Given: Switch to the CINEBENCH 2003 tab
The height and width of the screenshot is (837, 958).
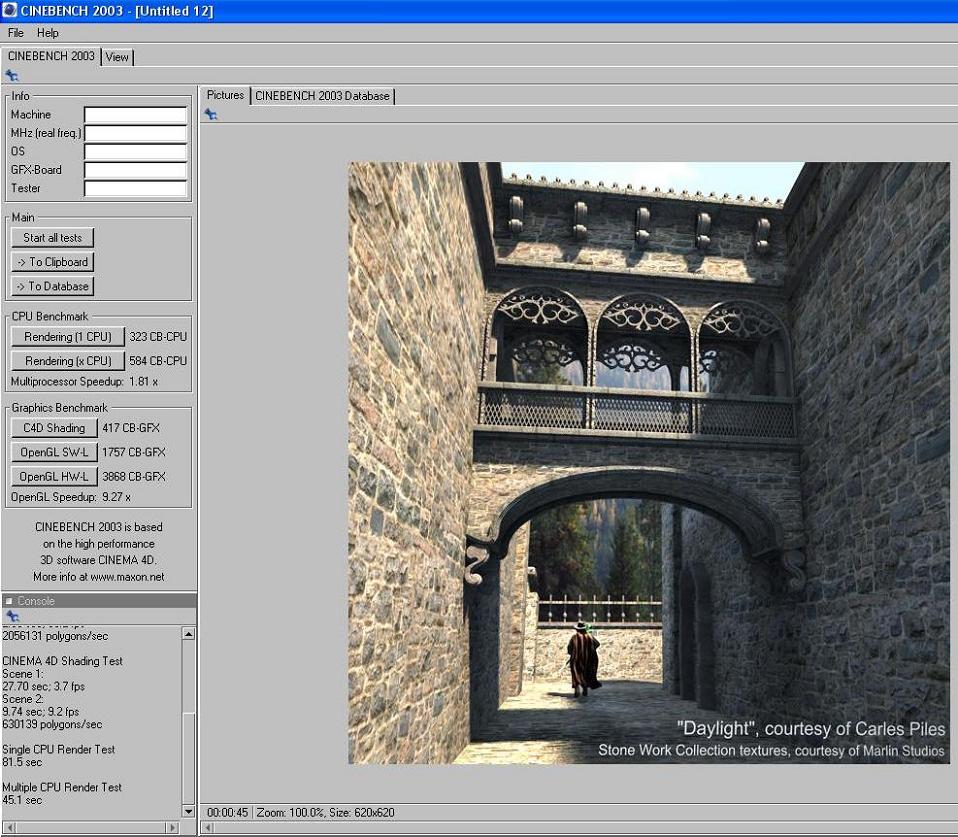Looking at the screenshot, I should [x=51, y=56].
